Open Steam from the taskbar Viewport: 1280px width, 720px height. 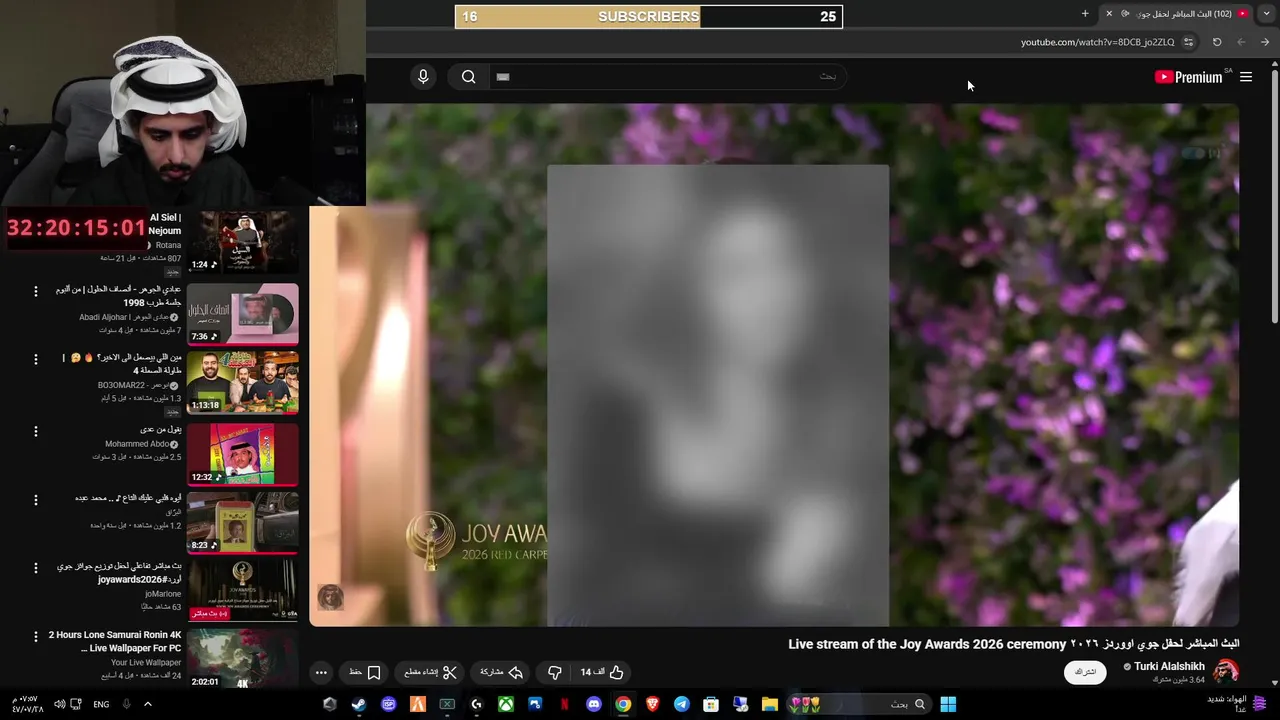359,704
